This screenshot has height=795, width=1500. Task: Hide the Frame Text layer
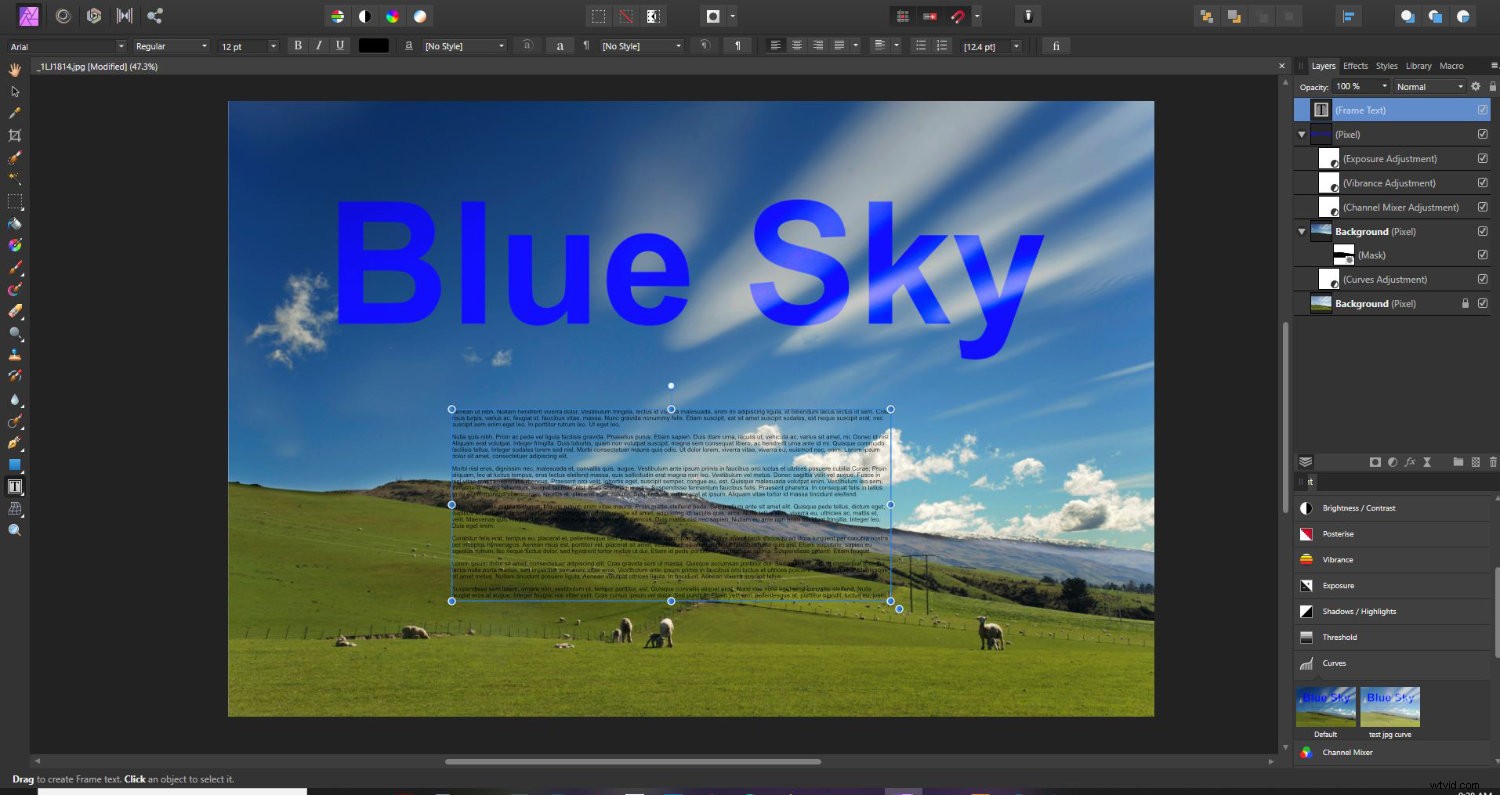tap(1481, 110)
